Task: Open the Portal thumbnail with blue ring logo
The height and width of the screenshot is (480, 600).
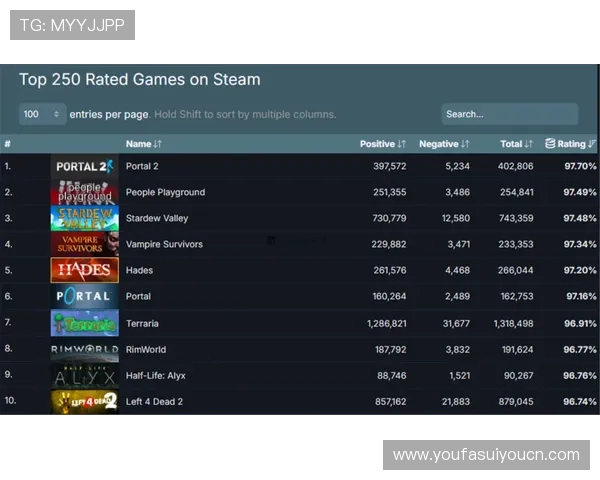Action: (85, 296)
